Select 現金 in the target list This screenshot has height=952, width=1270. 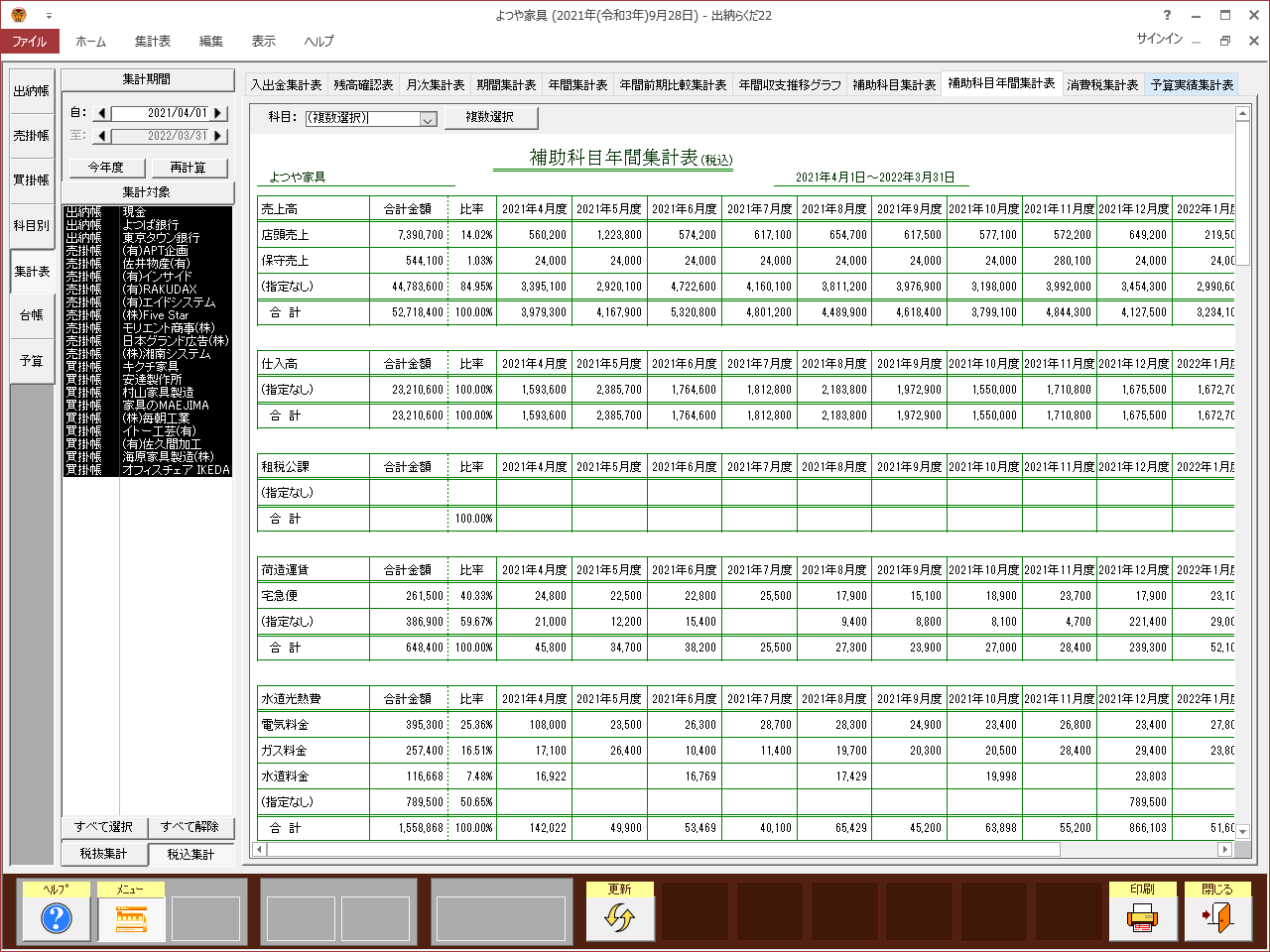point(148,212)
